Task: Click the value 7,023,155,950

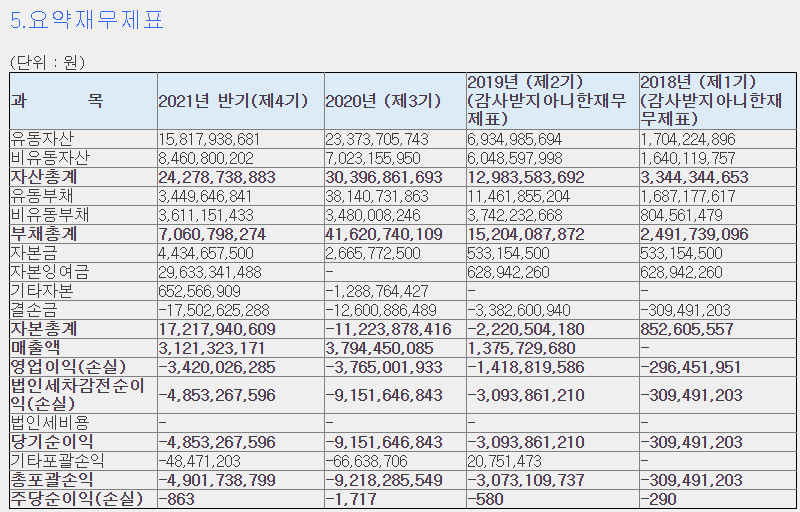Action: (373, 158)
